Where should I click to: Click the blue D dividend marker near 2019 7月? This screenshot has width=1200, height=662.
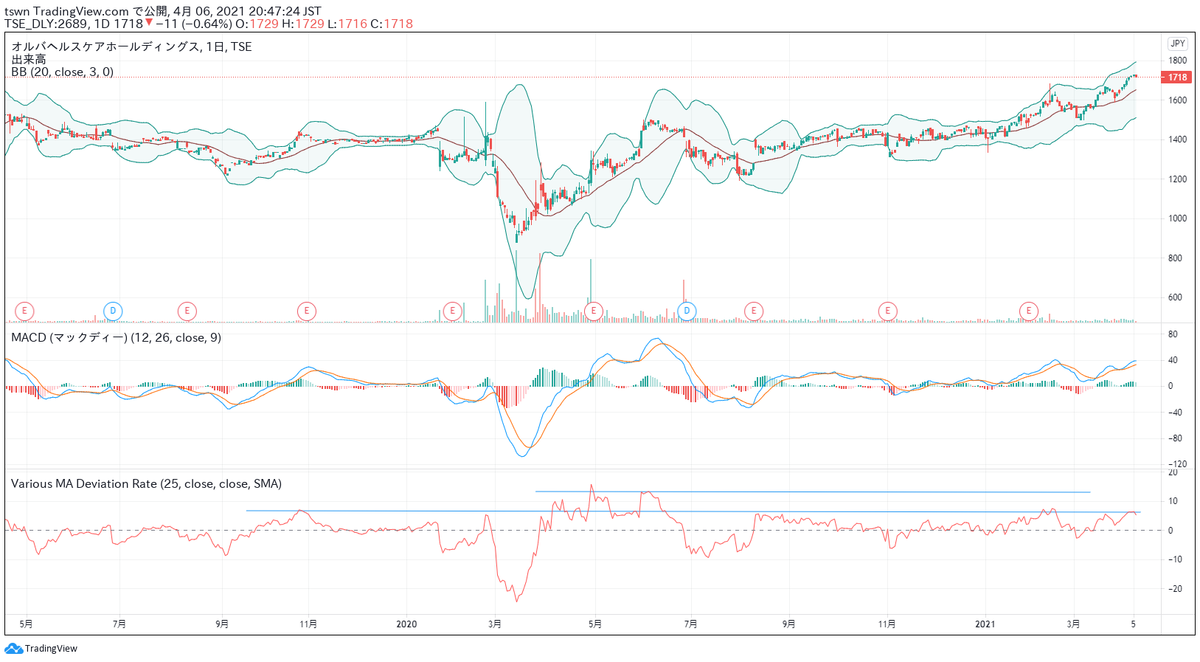click(113, 311)
